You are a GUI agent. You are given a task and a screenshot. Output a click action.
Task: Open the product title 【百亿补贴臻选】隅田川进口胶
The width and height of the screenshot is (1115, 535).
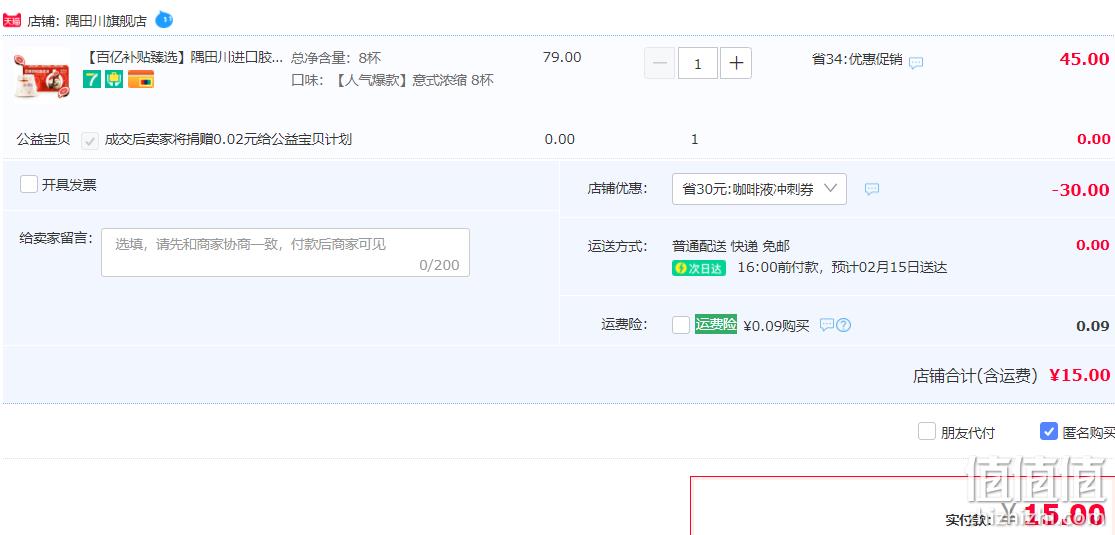point(183,58)
